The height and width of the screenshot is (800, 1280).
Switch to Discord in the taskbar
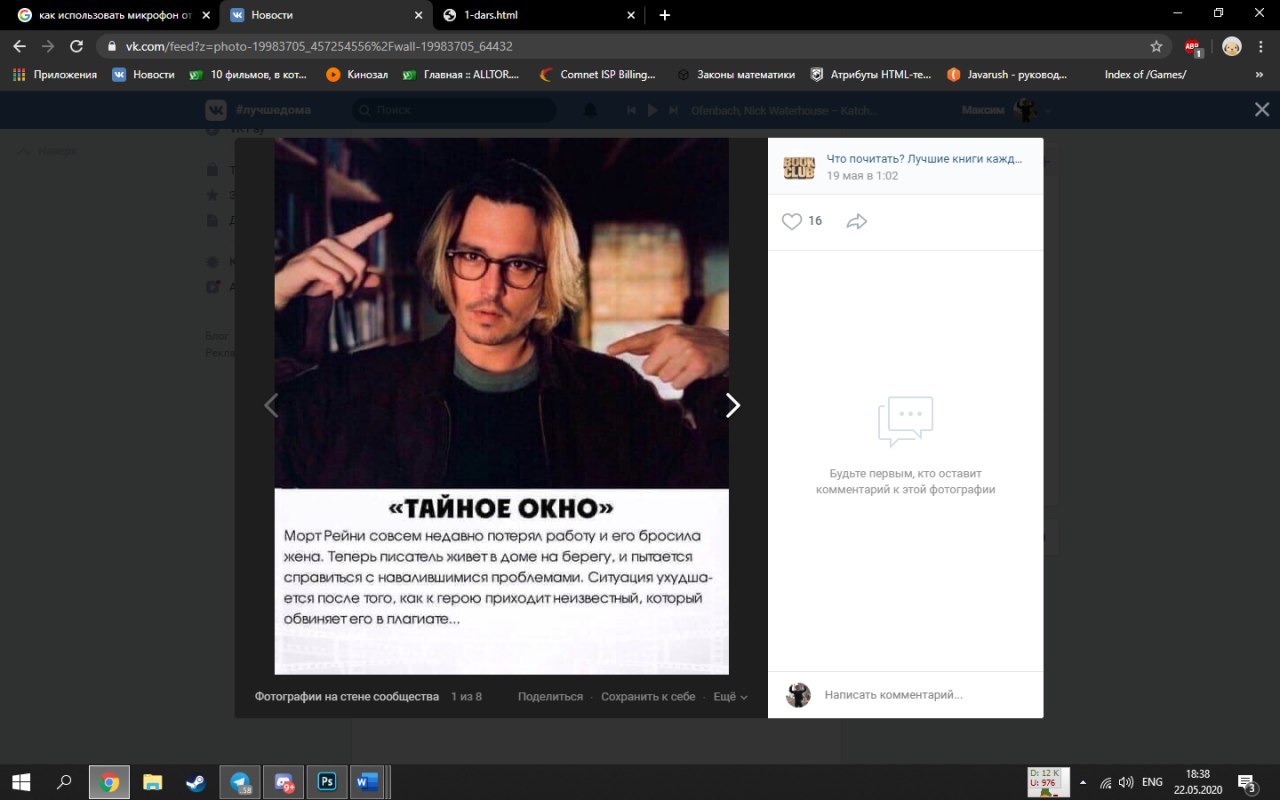coord(284,782)
